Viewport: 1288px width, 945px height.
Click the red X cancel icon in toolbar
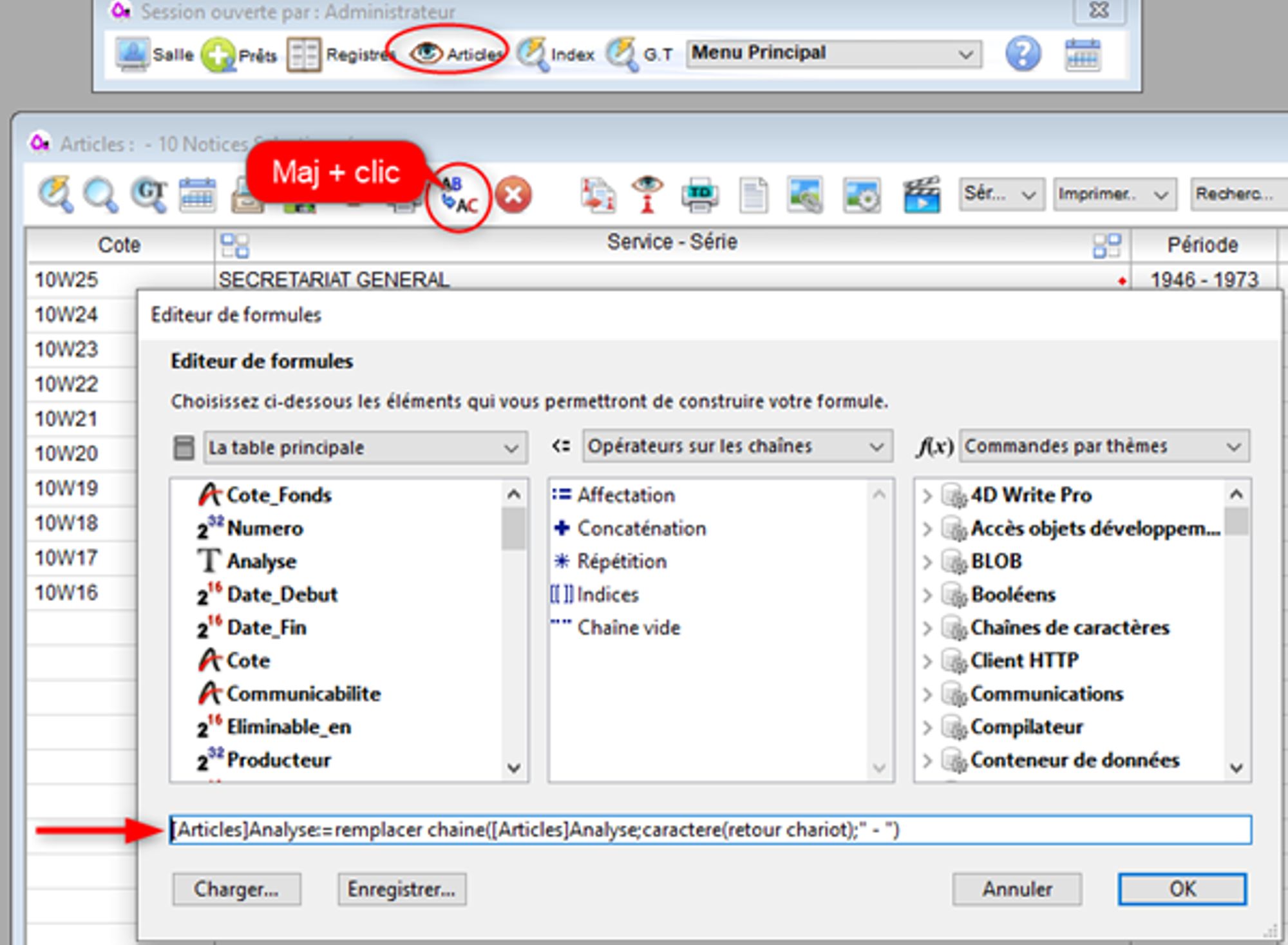513,195
